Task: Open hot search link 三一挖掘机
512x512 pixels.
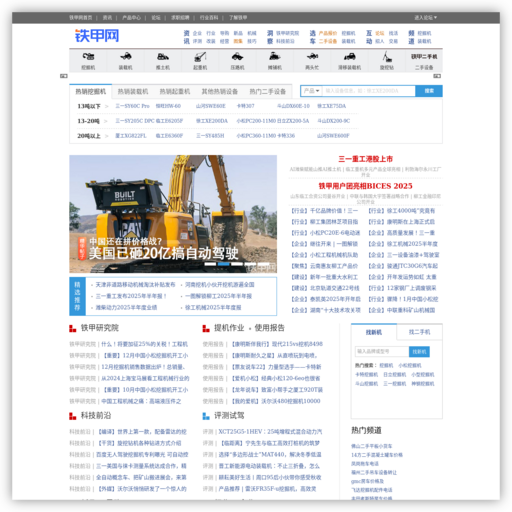Action: [395, 384]
